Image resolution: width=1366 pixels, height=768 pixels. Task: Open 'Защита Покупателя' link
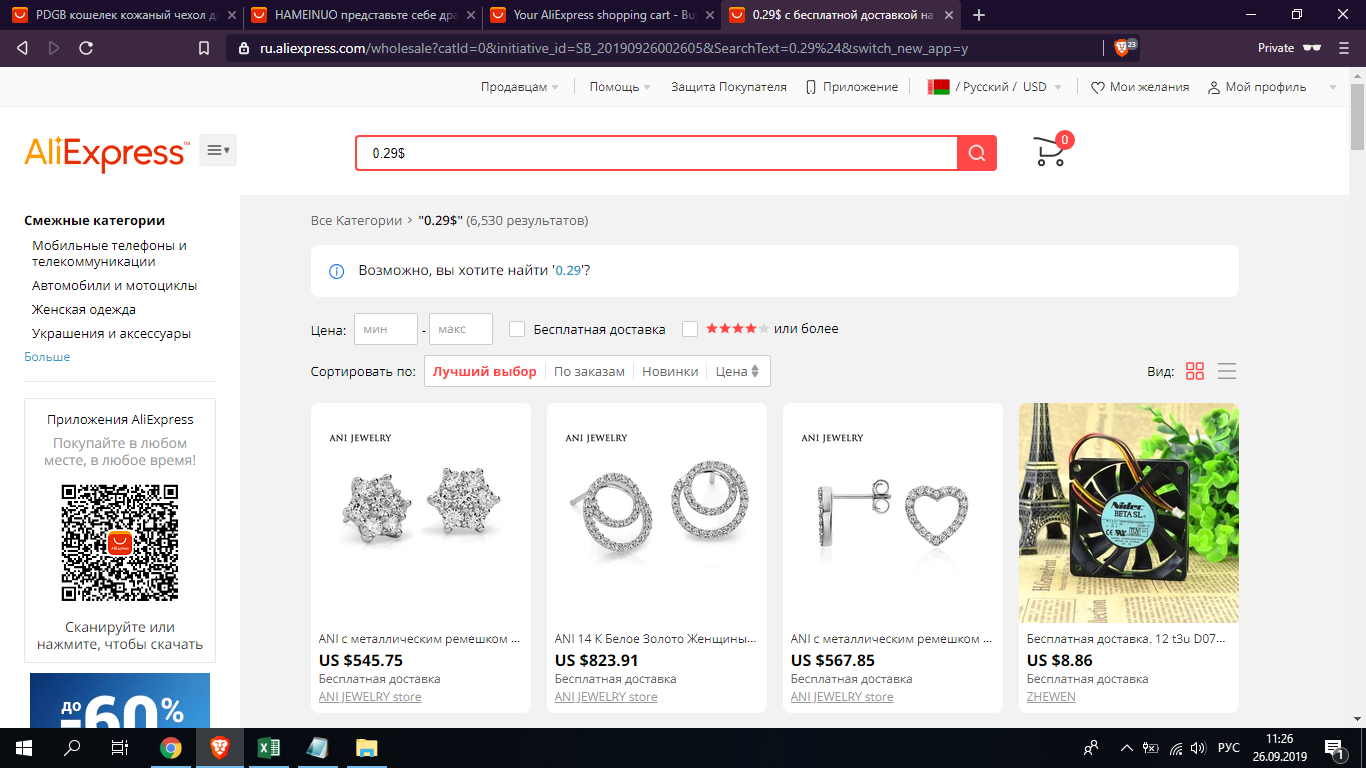(x=729, y=87)
